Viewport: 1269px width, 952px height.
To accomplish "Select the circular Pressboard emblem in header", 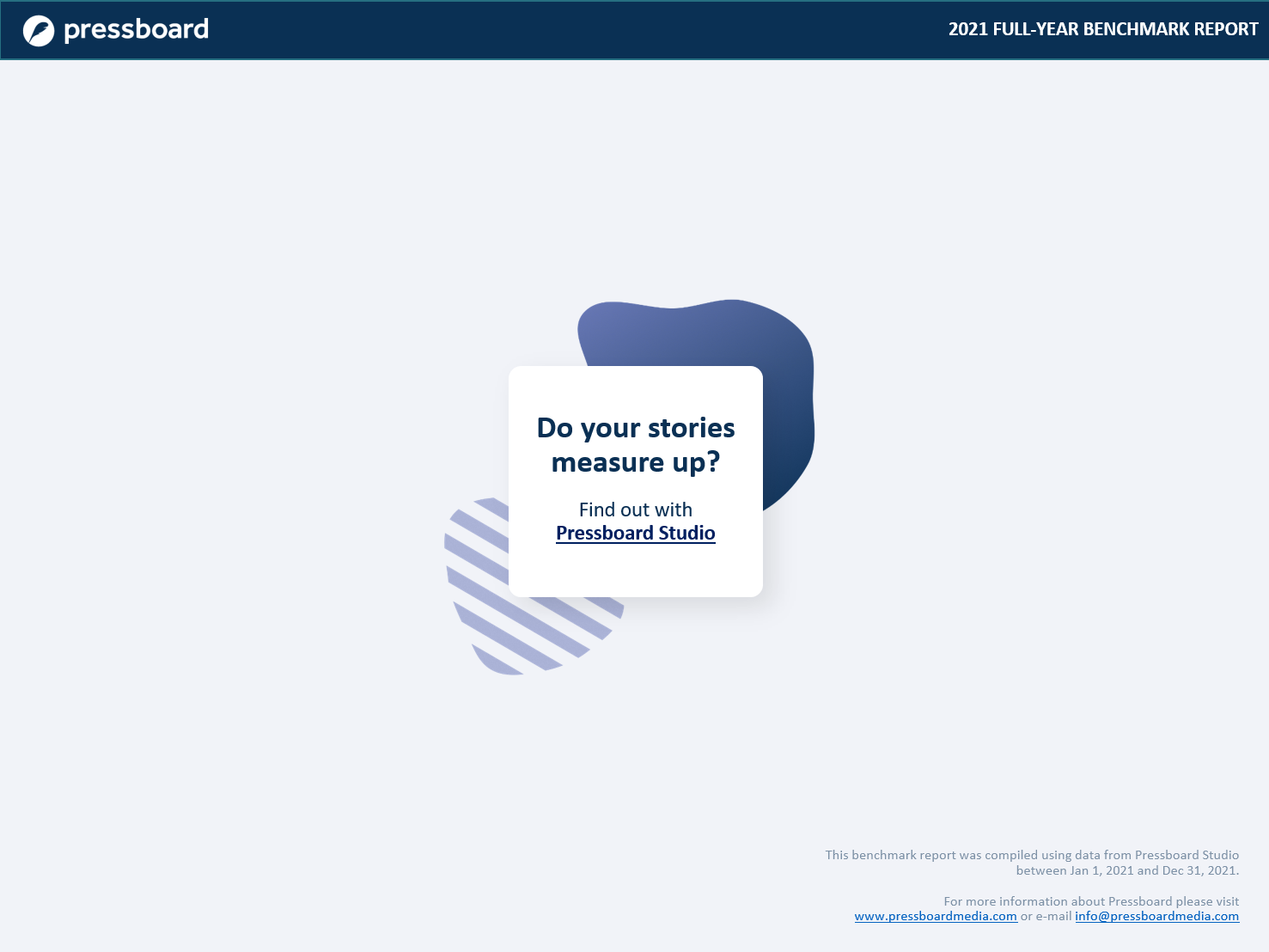I will pos(38,29).
